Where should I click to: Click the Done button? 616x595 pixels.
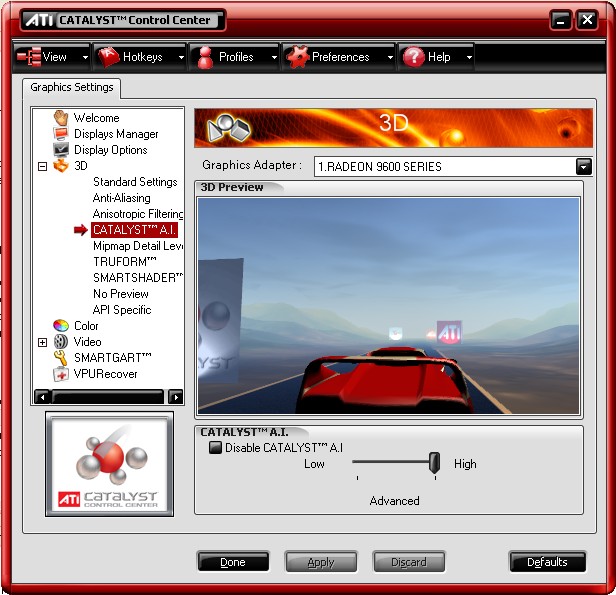pos(233,562)
